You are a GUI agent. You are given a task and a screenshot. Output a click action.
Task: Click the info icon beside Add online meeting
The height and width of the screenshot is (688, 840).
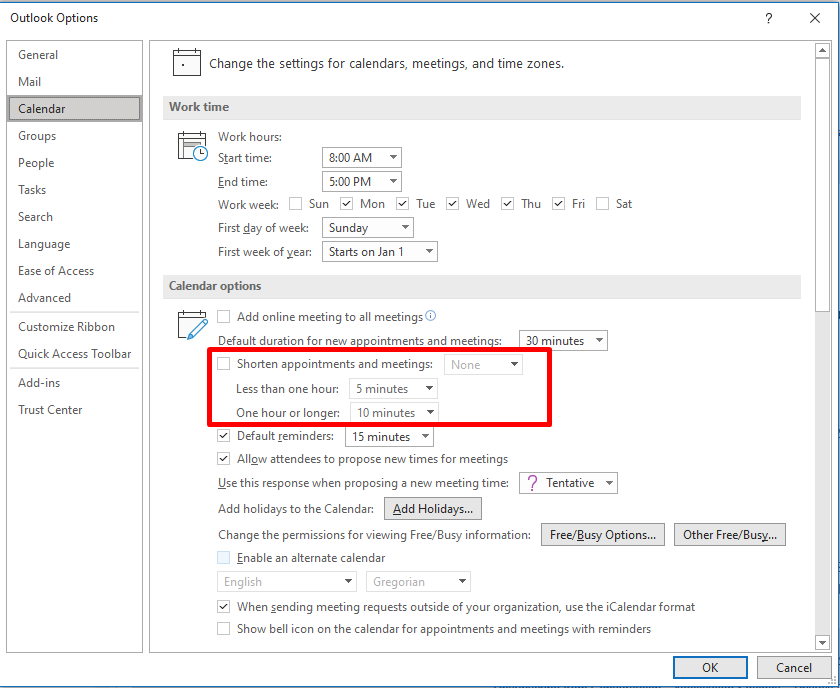point(430,316)
